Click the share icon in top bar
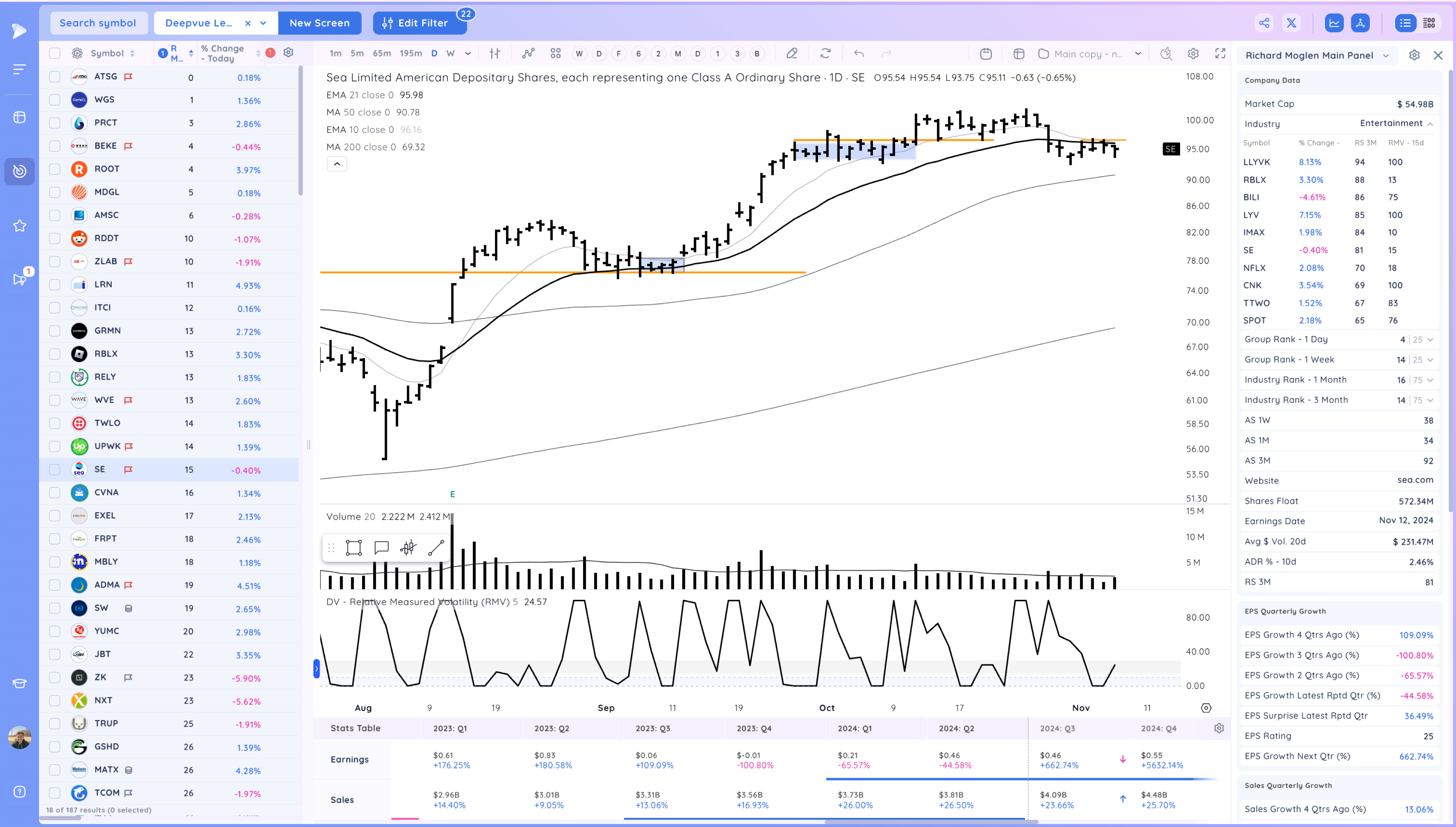The width and height of the screenshot is (1456, 827). [x=1263, y=23]
